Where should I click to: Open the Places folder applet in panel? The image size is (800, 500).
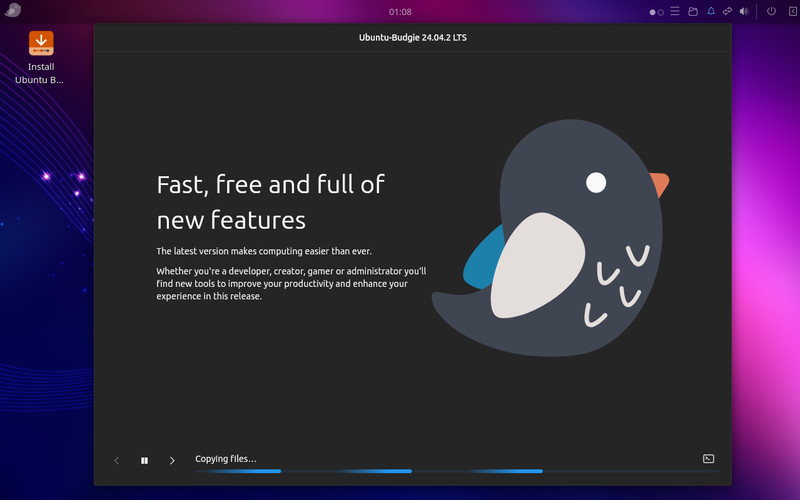[693, 11]
